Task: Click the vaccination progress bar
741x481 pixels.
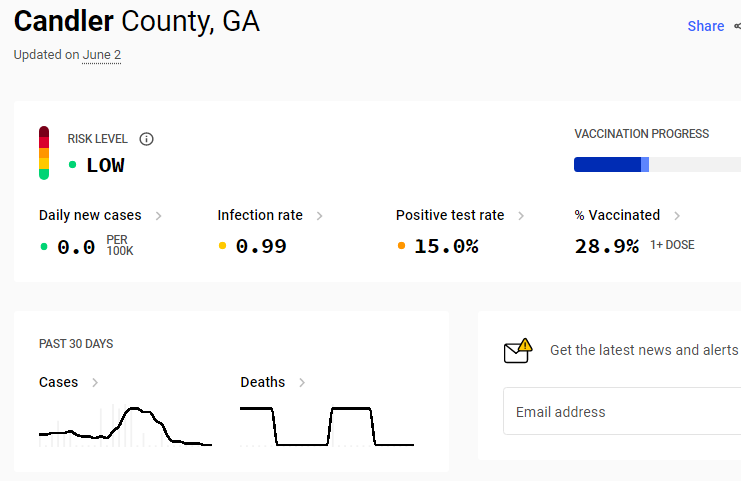Action: click(657, 164)
